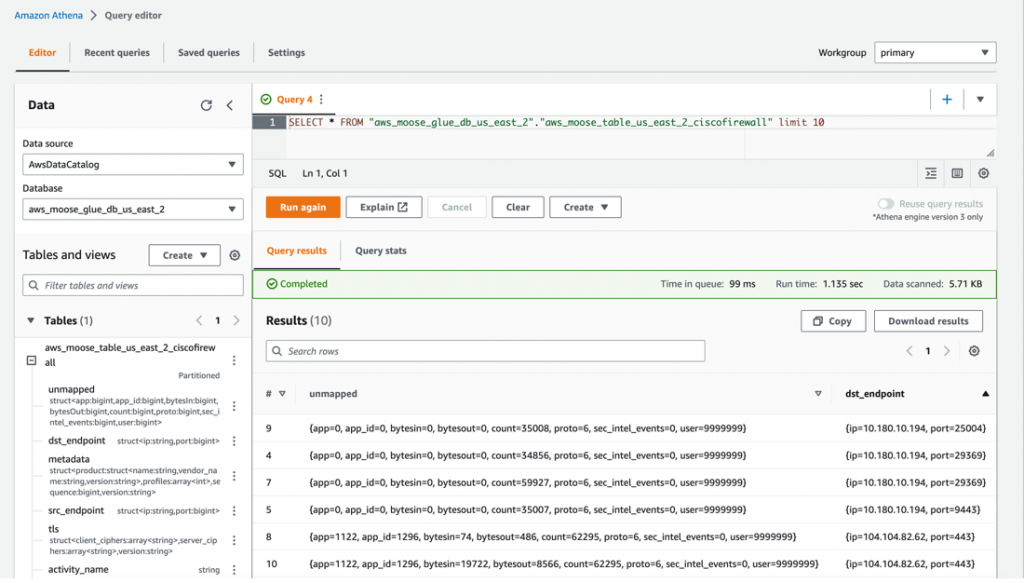Click the format query icon
Viewport: 1024px width, 583px height.
(931, 173)
